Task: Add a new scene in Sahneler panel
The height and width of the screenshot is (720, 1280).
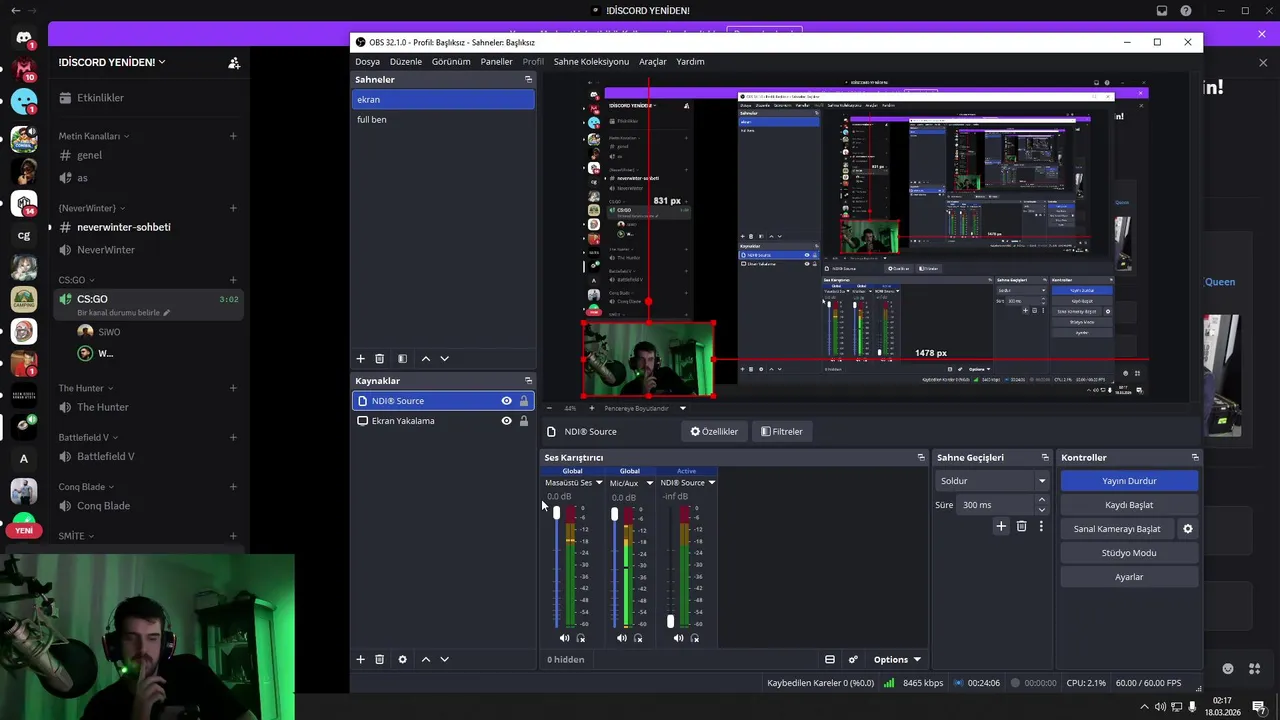Action: click(x=361, y=358)
